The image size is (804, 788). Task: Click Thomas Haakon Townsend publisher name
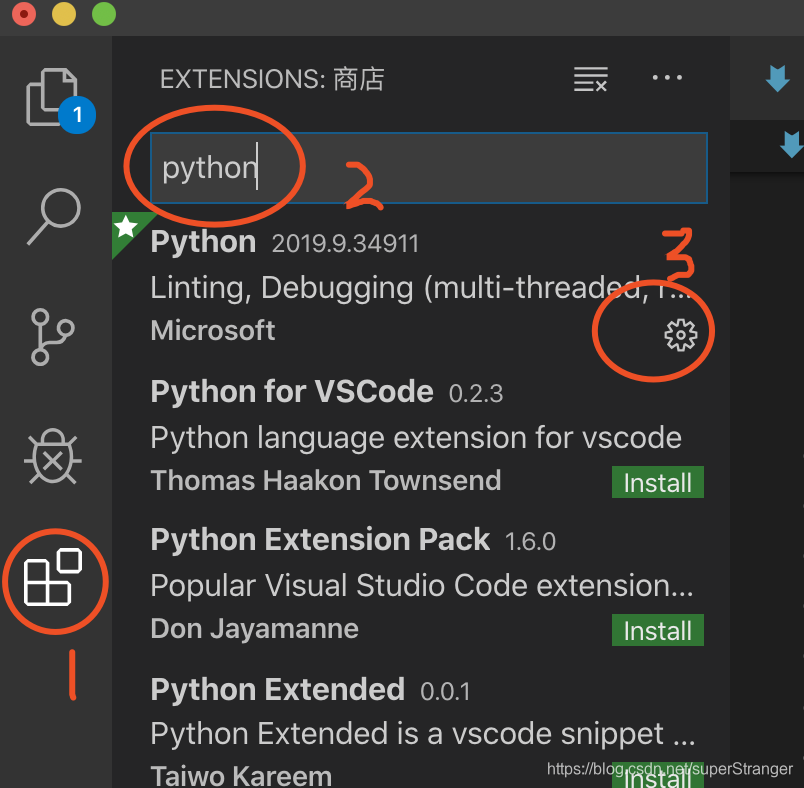click(326, 481)
